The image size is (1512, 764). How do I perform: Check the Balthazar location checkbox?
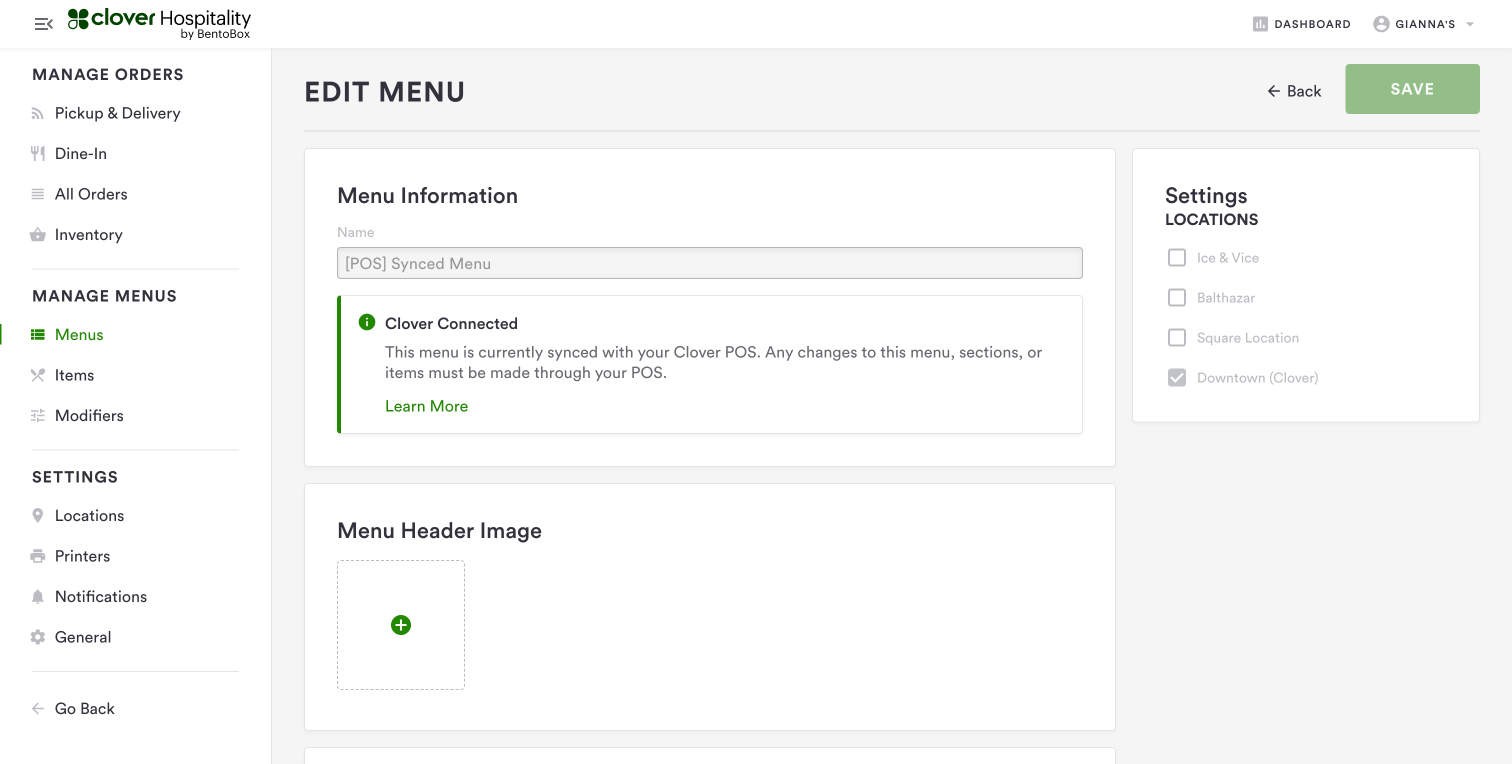click(x=1177, y=298)
